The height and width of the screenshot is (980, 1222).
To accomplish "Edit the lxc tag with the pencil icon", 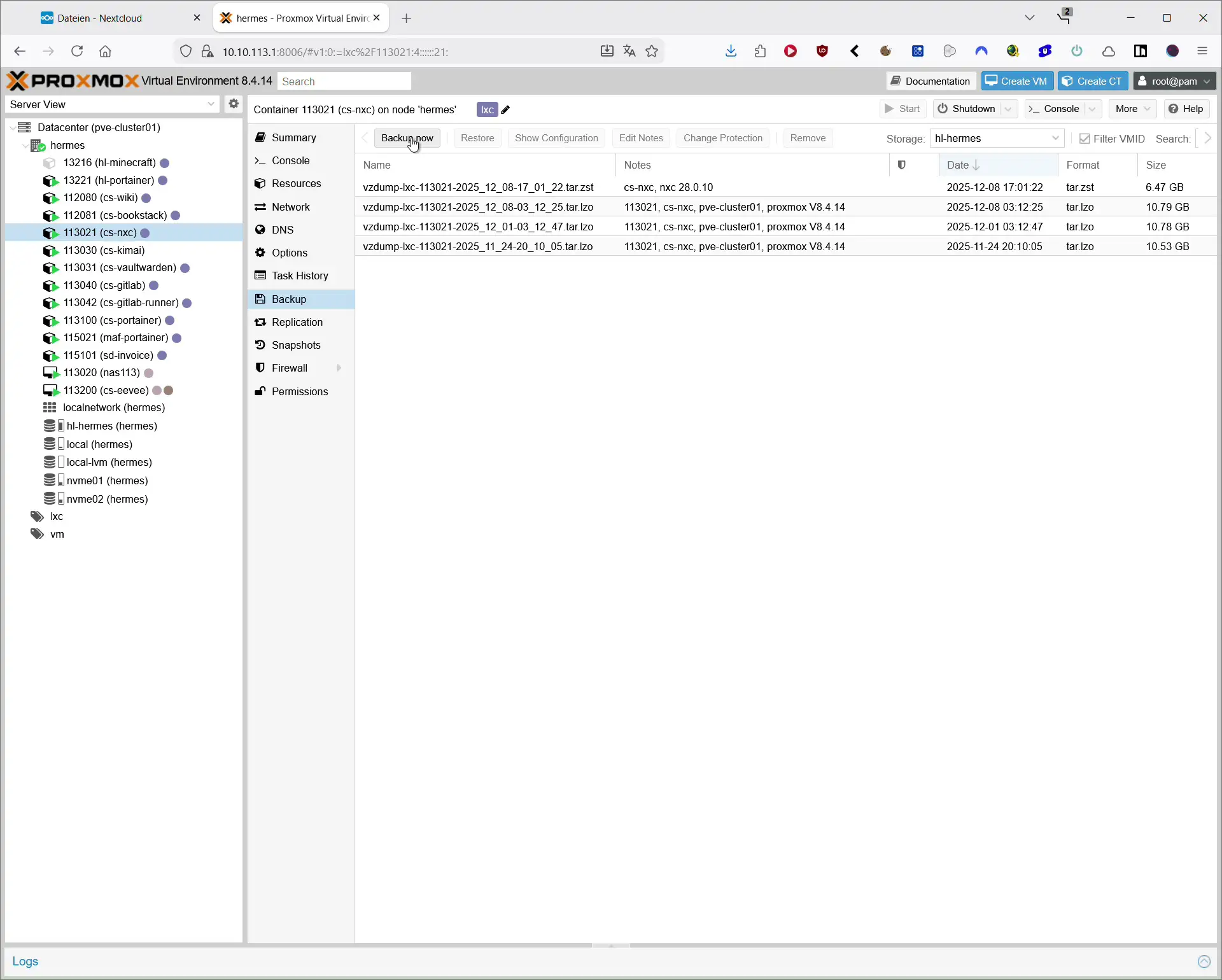I will (504, 109).
